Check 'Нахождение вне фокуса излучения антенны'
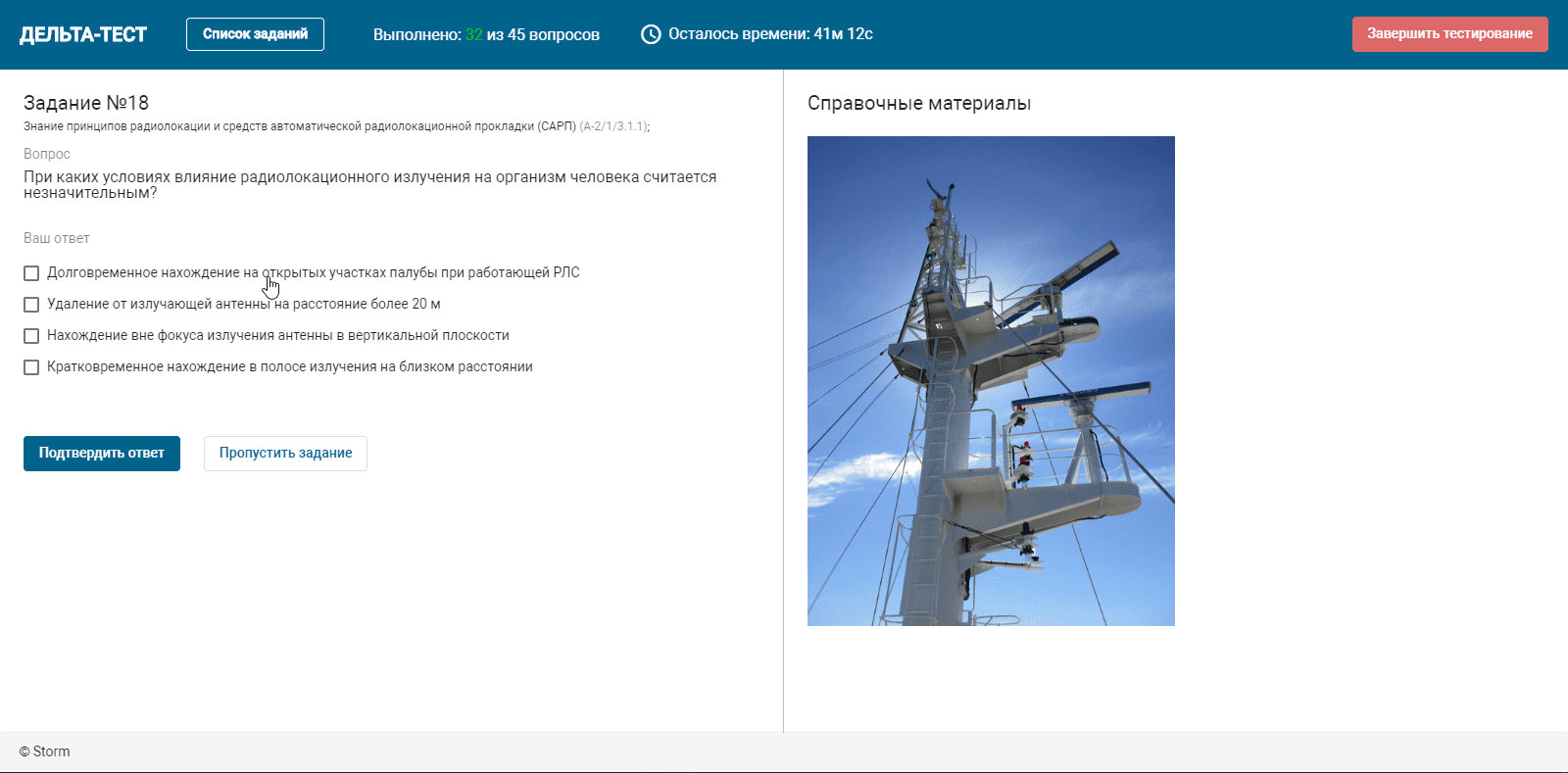 coord(31,336)
